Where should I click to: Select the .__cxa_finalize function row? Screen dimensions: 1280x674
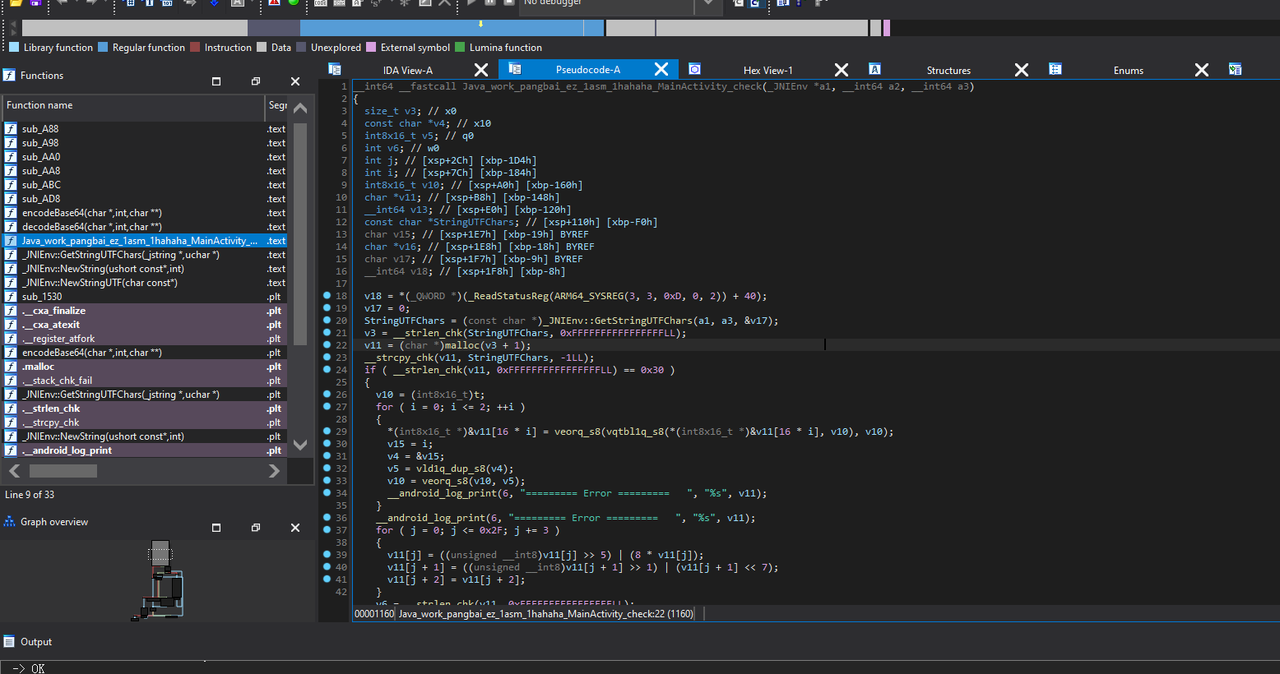145,311
